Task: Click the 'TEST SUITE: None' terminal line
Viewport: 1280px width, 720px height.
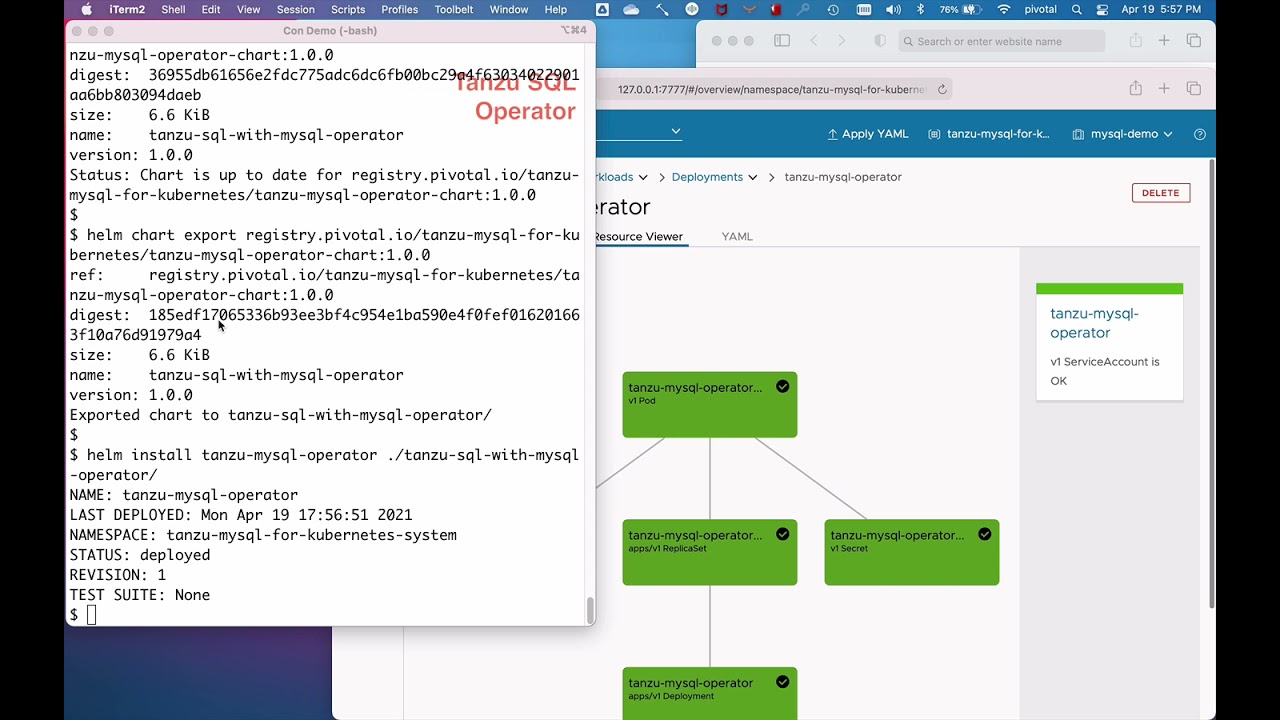Action: (x=140, y=595)
